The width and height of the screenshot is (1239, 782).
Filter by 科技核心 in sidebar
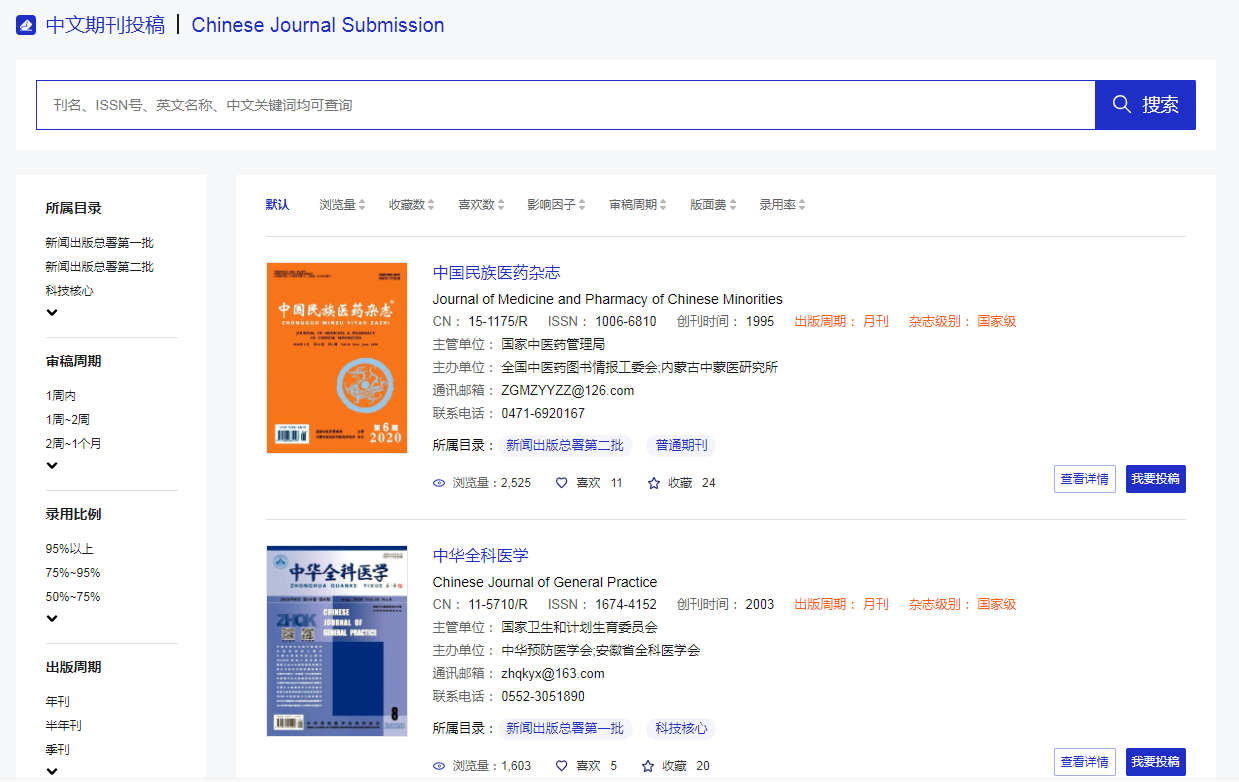(x=69, y=291)
